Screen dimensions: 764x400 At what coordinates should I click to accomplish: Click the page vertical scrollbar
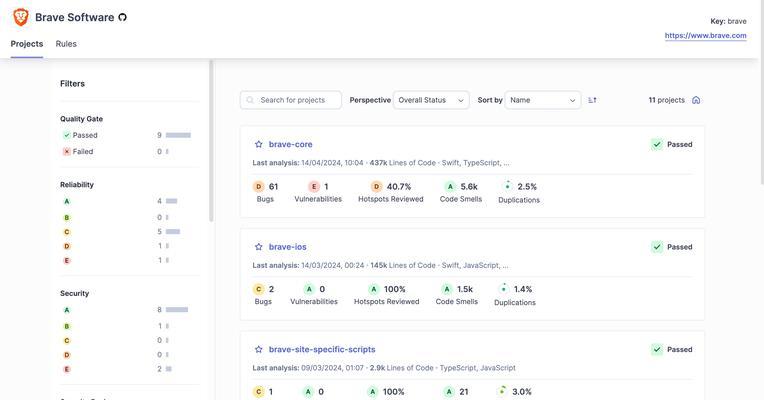click(762, 92)
